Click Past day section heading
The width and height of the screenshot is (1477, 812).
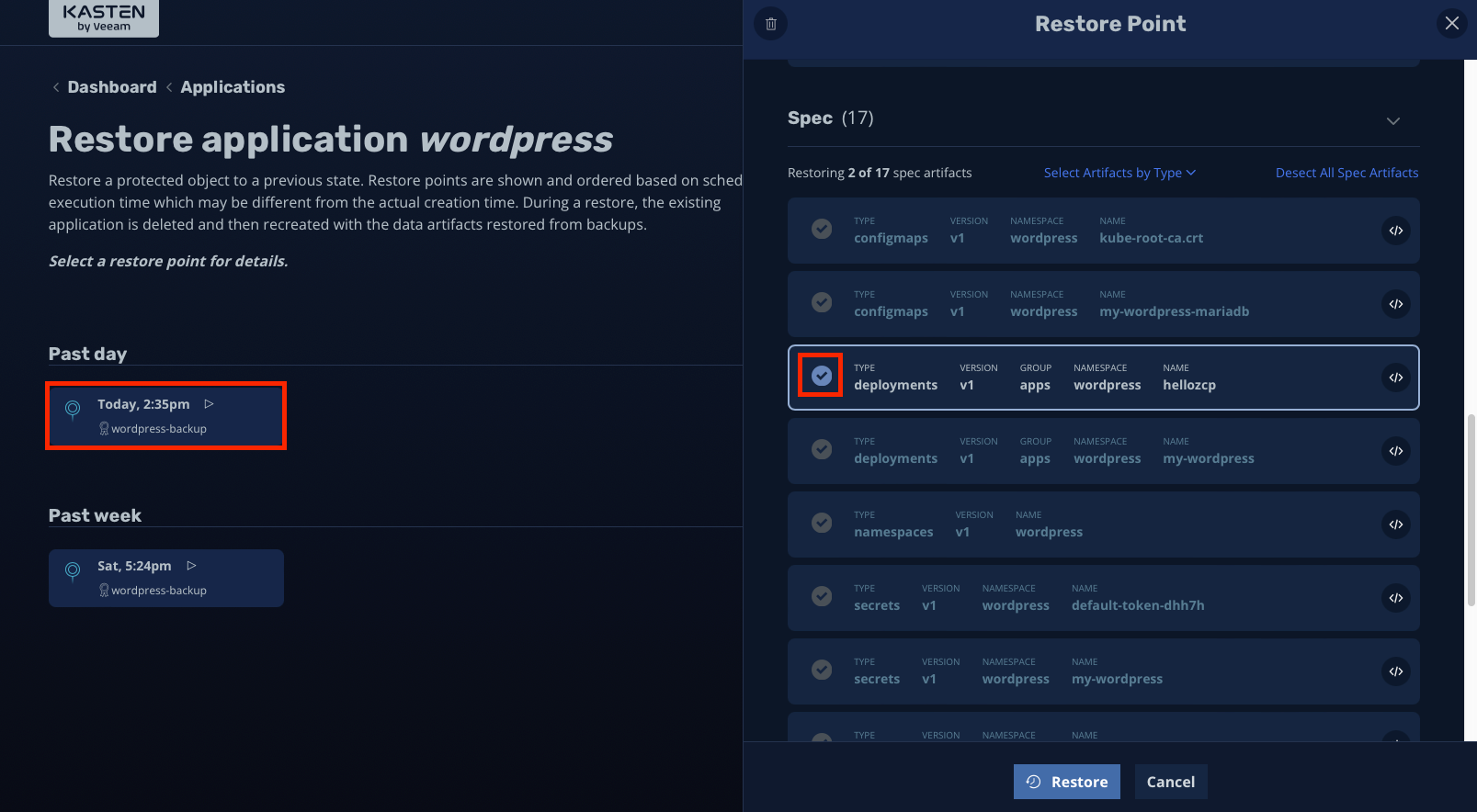87,354
